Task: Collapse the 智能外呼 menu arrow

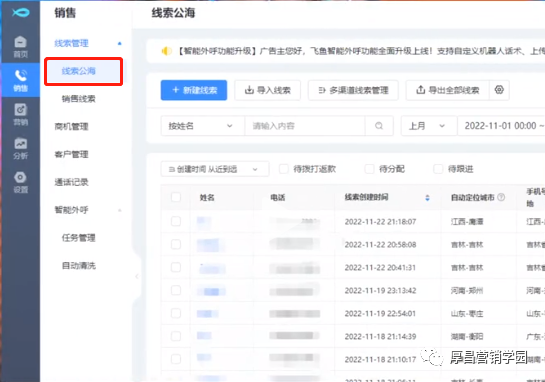Action: click(x=120, y=210)
